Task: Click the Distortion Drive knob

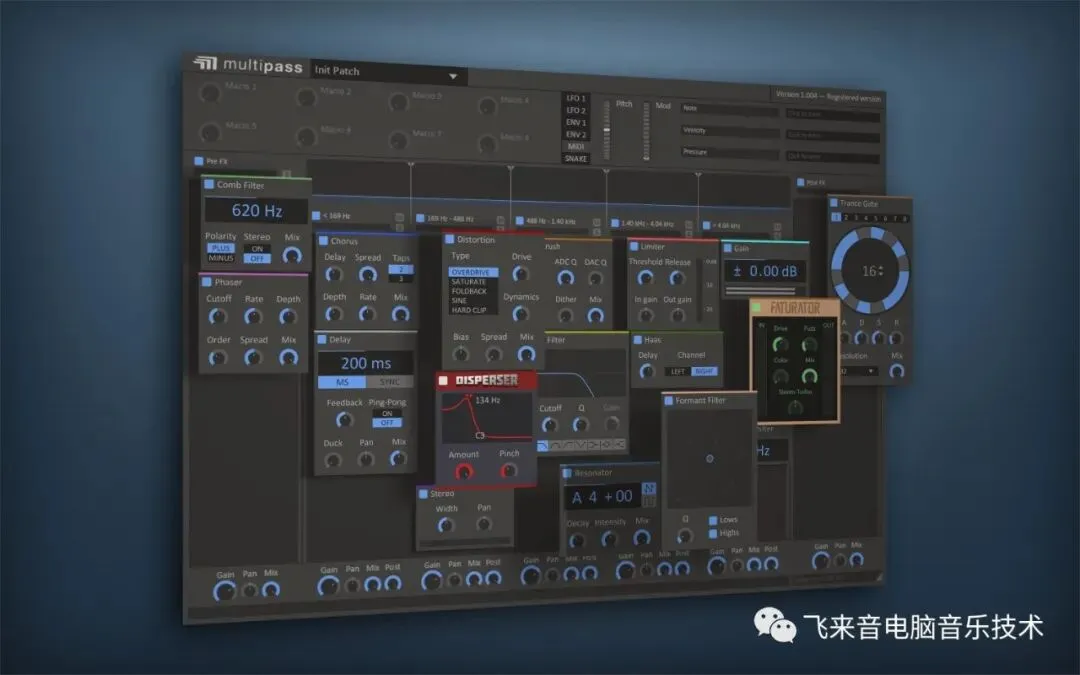Action: 521,273
